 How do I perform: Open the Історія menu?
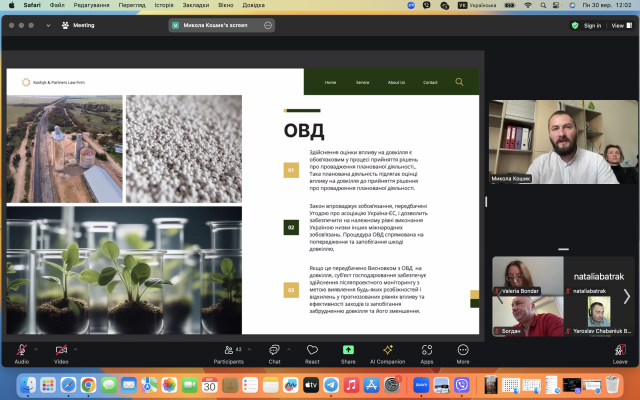click(x=164, y=5)
